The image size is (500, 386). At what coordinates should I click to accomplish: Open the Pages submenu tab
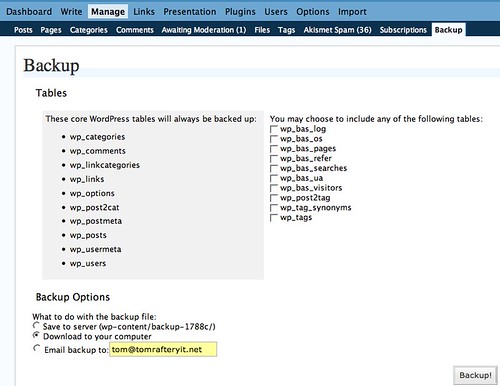pyautogui.click(x=51, y=30)
